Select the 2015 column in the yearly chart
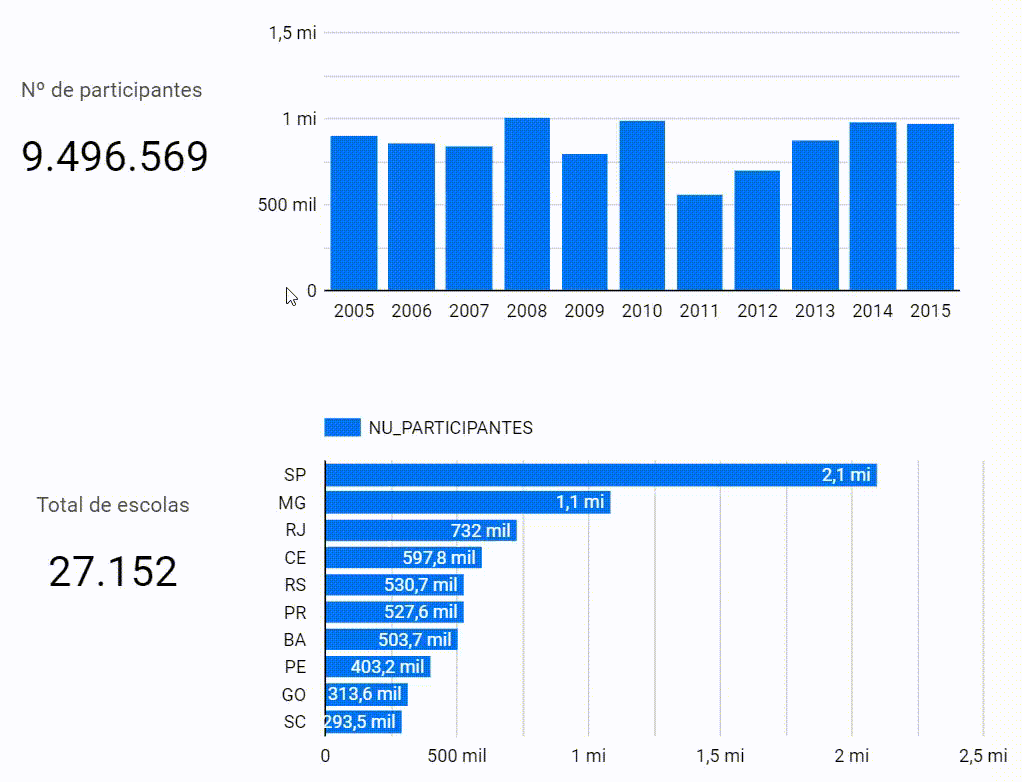This screenshot has height=782, width=1022. tap(930, 207)
